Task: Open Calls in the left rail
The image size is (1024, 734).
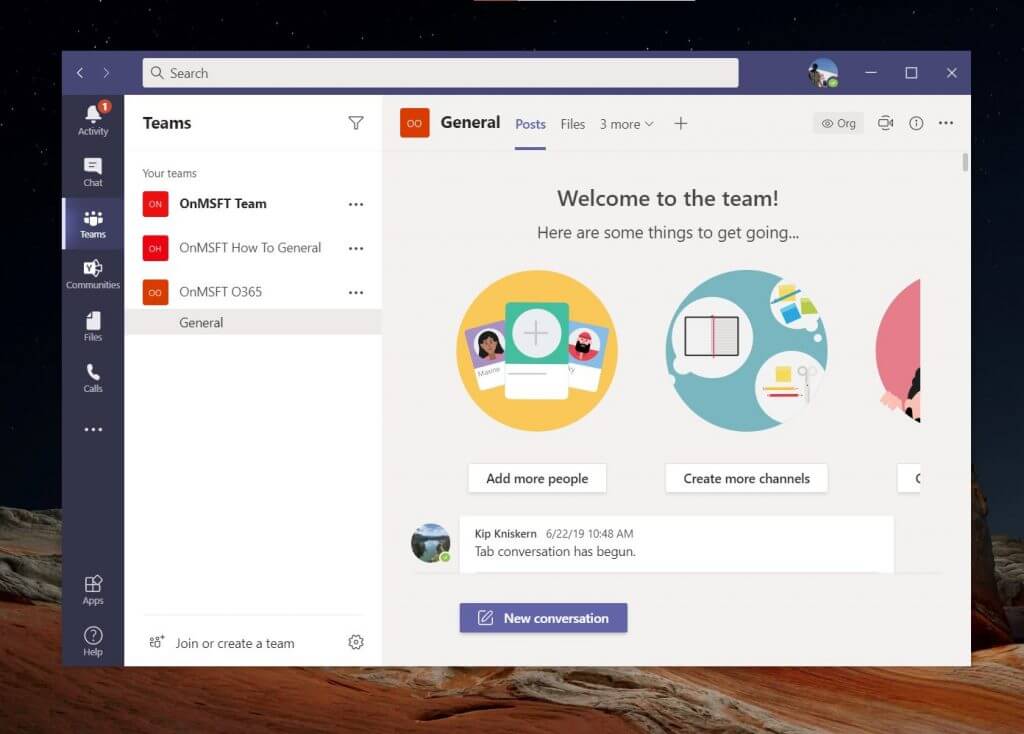Action: coord(93,378)
